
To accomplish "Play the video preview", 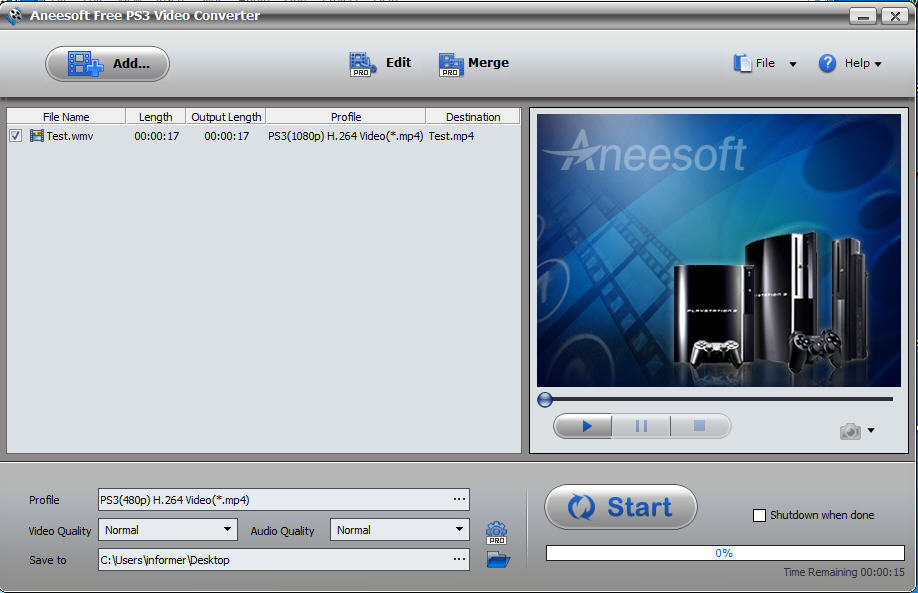I will pos(582,426).
